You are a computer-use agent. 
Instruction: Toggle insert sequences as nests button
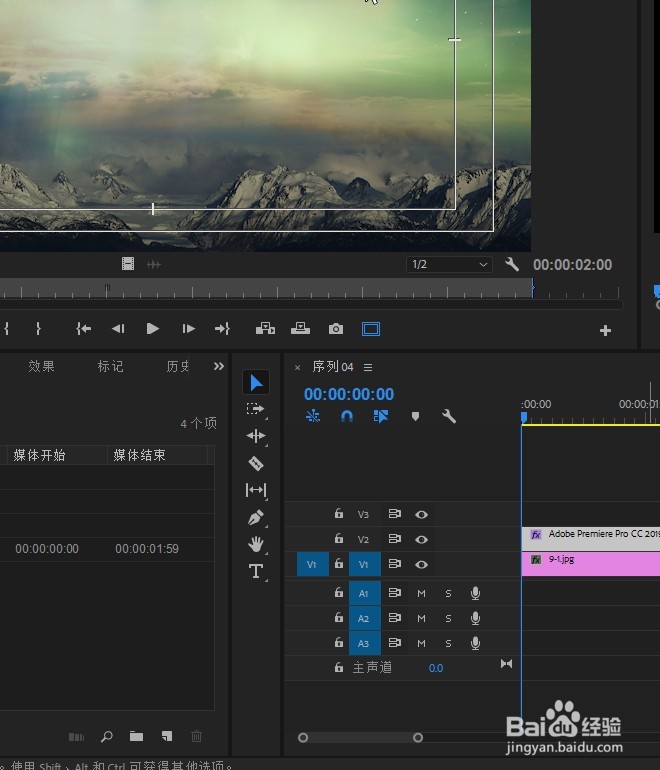tap(313, 416)
